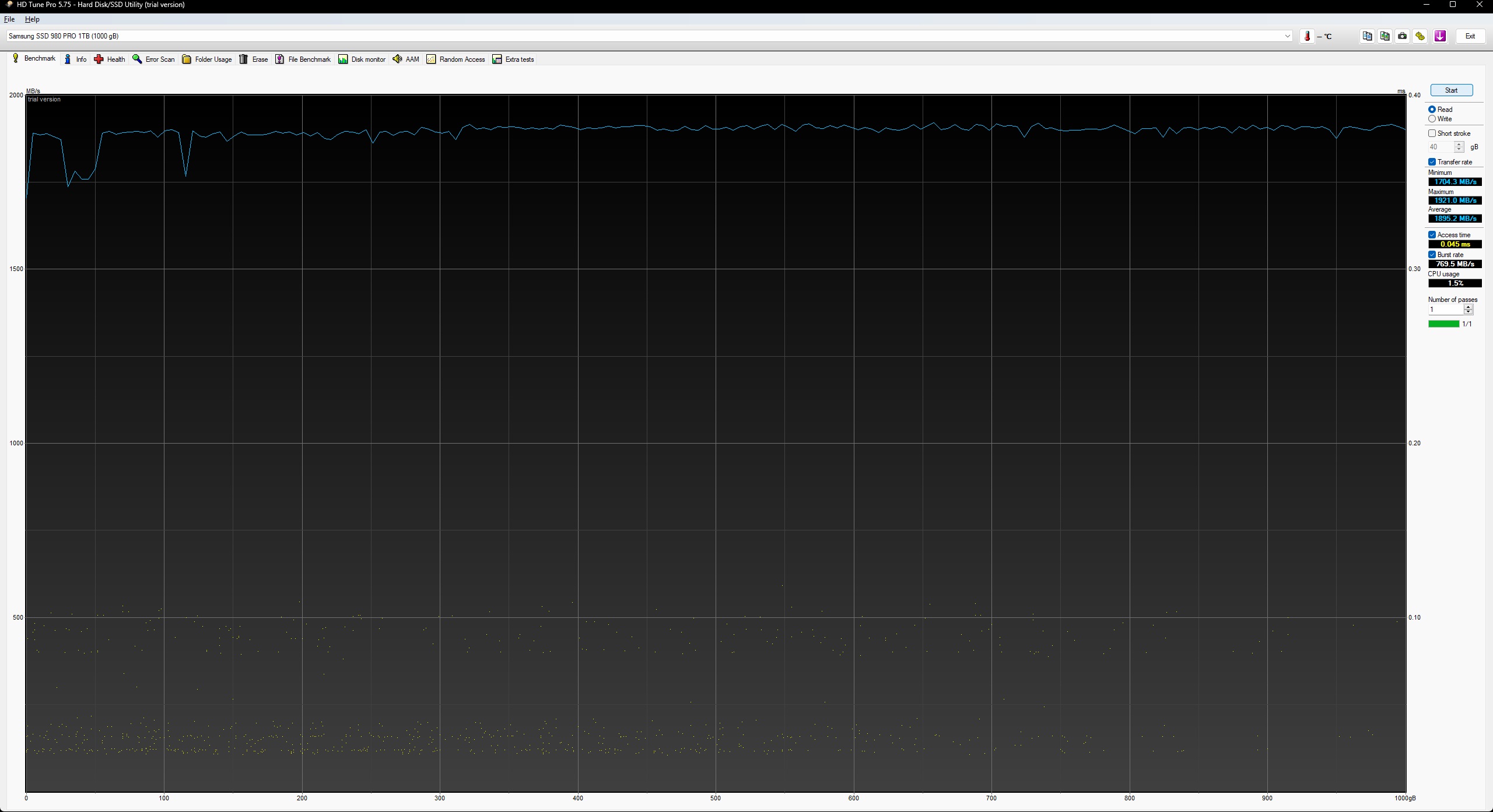The height and width of the screenshot is (812, 1493).
Task: Switch to the Random Access tab
Action: [455, 59]
